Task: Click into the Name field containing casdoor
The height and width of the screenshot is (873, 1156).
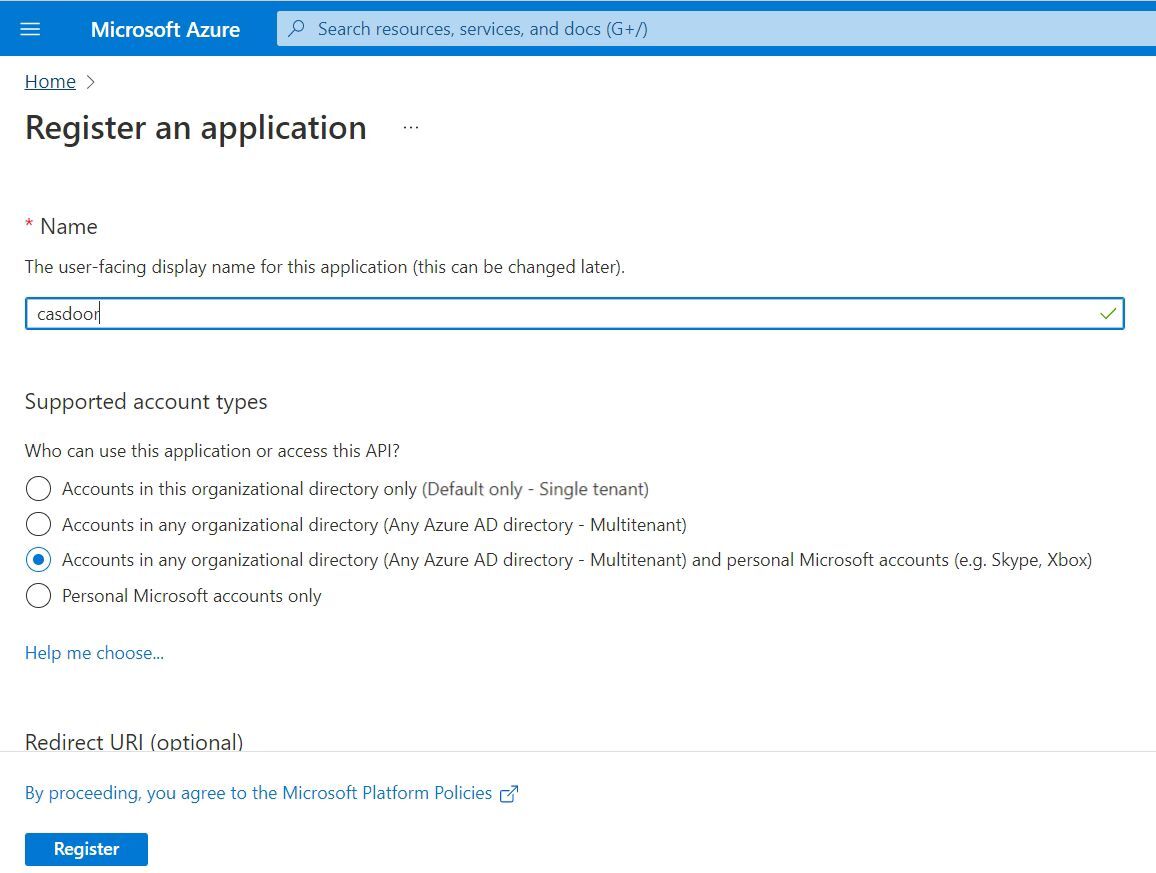Action: [x=560, y=314]
